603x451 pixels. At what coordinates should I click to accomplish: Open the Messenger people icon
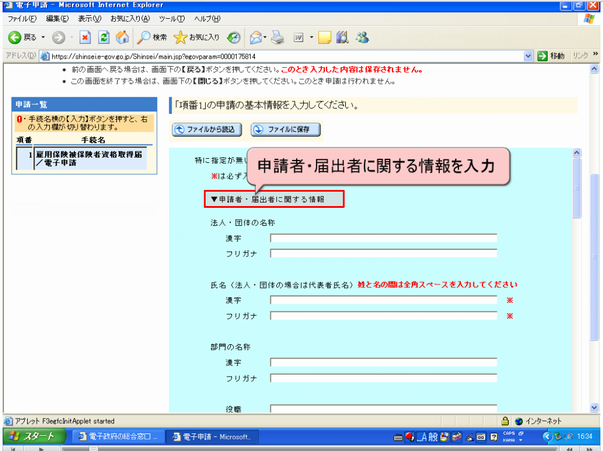click(362, 37)
